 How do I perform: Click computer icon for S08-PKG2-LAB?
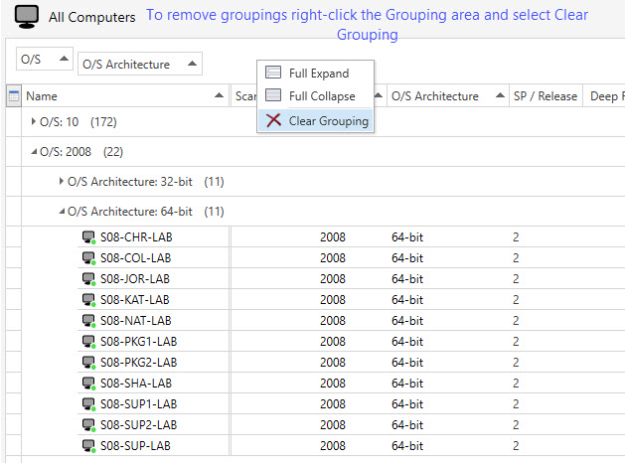tap(89, 362)
